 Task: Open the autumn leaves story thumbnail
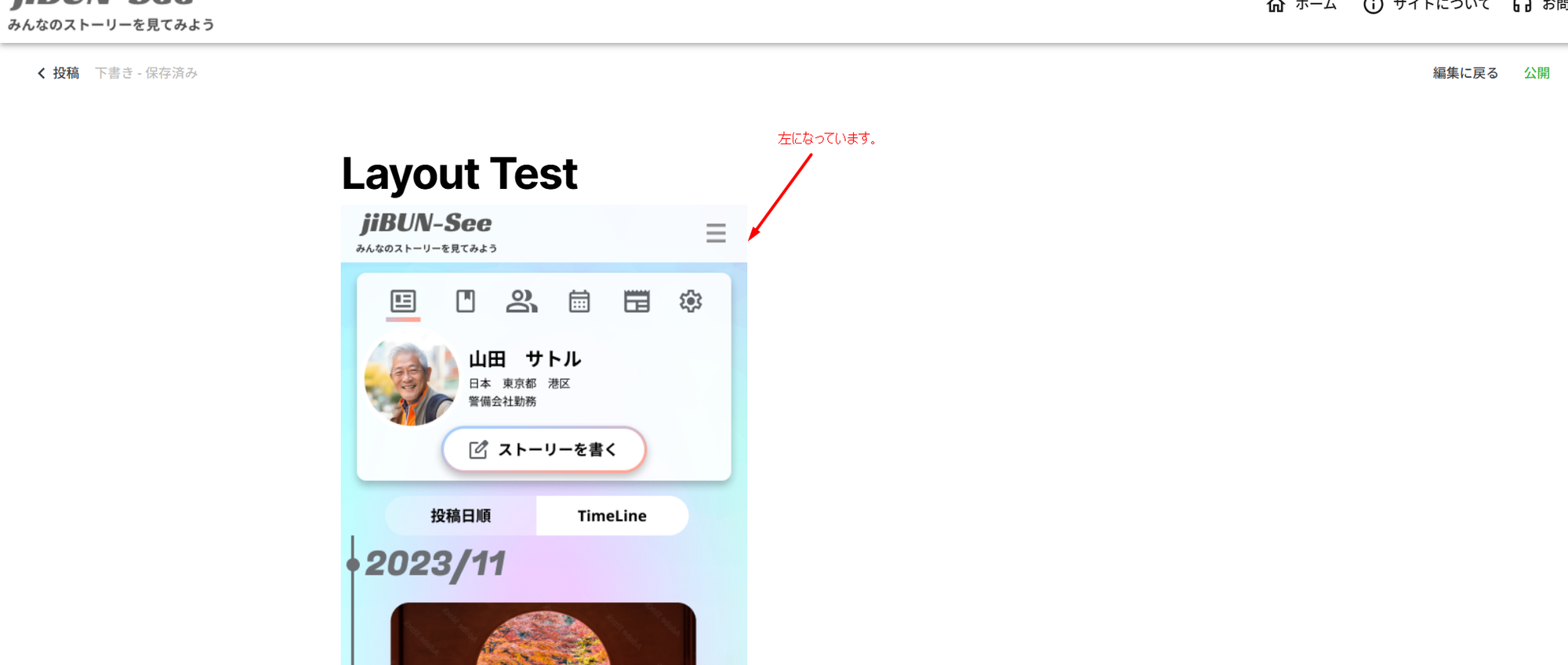click(543, 634)
